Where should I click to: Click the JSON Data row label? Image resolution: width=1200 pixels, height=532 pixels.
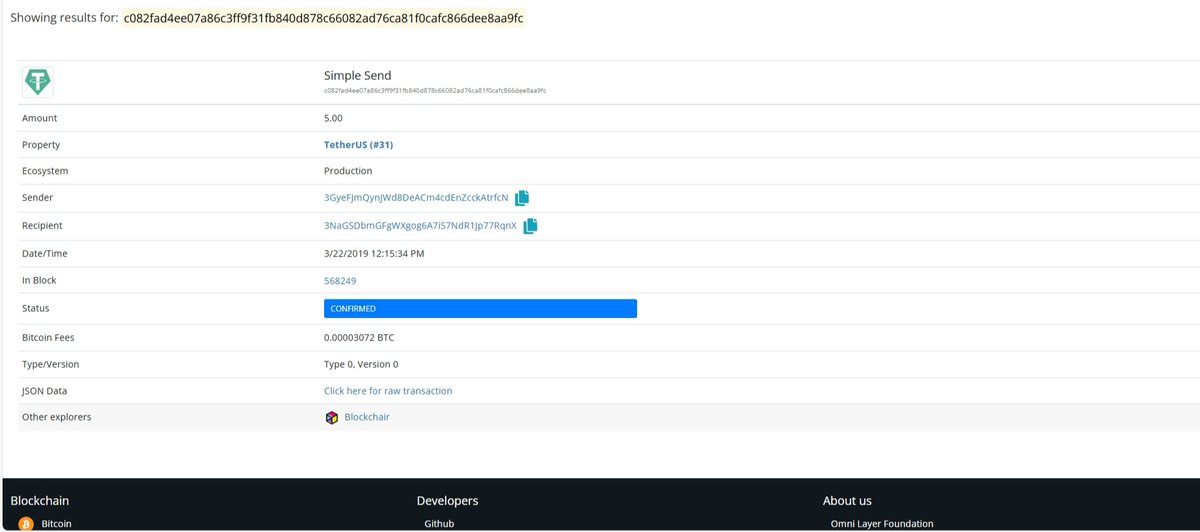(x=44, y=391)
